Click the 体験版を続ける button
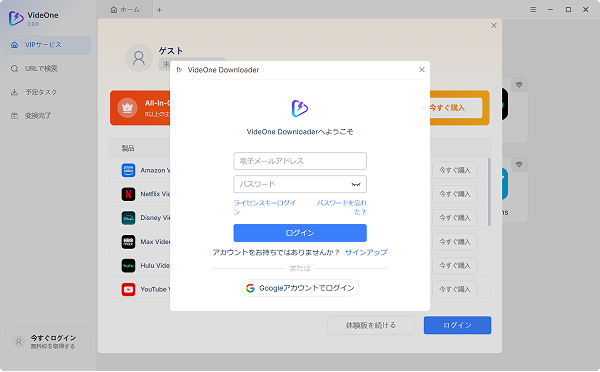 (371, 325)
